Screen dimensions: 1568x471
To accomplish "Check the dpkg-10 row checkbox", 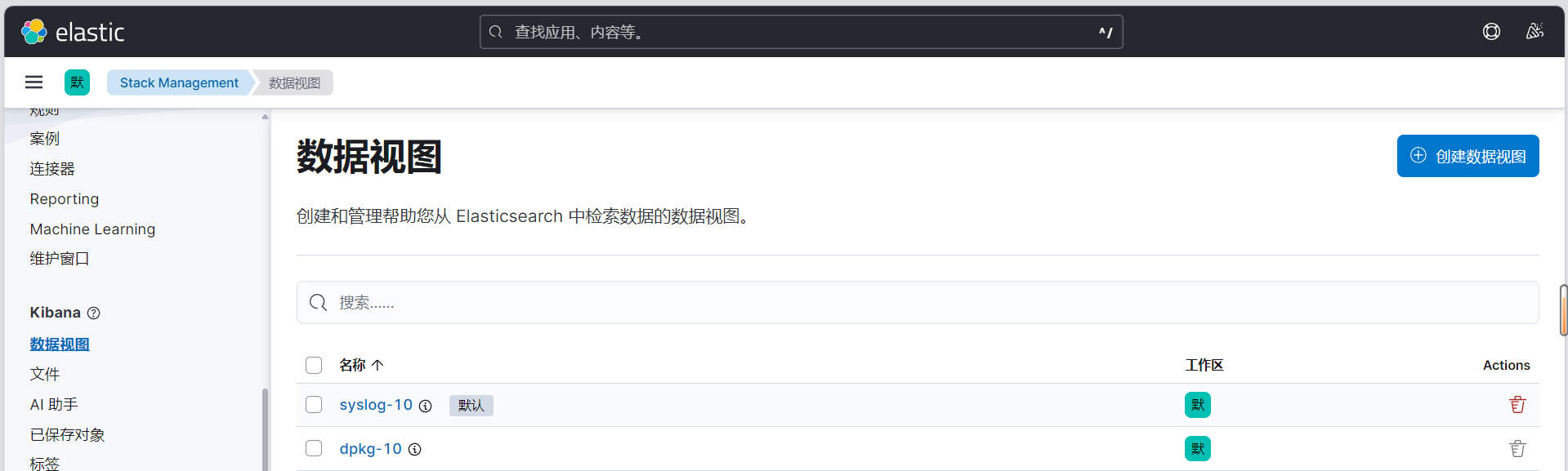I will point(314,448).
